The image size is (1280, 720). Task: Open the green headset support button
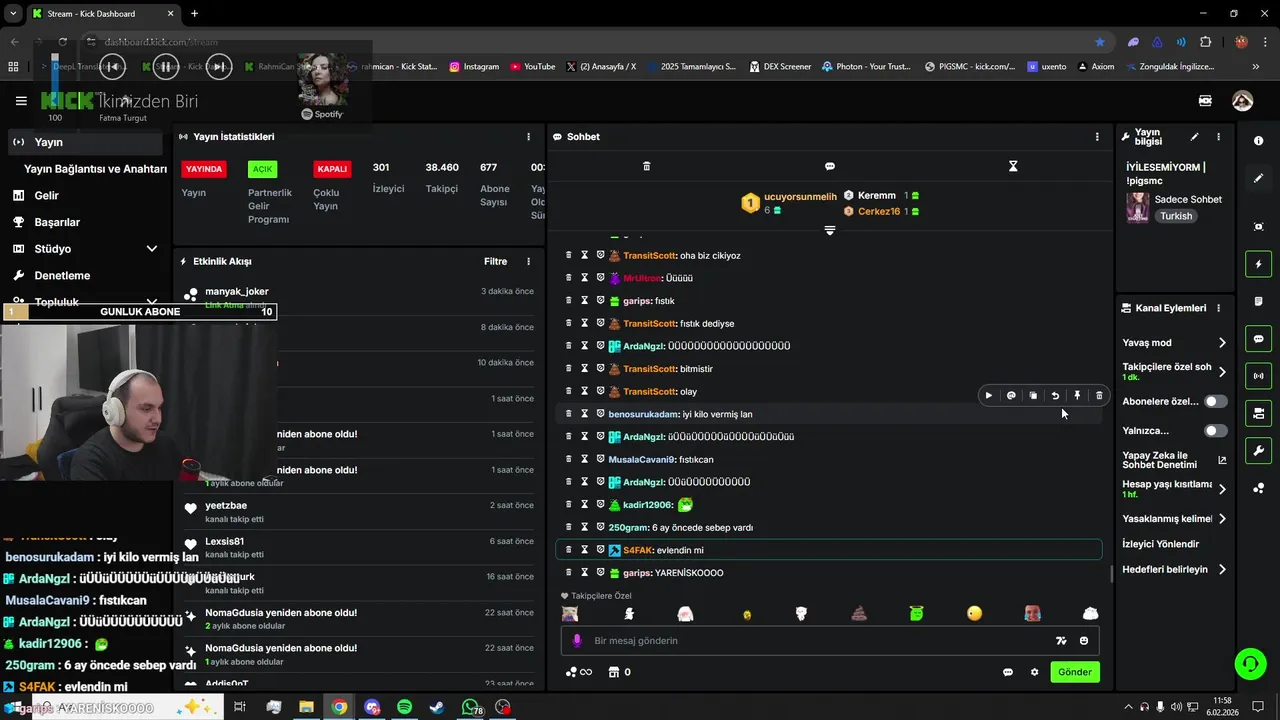[x=1249, y=663]
